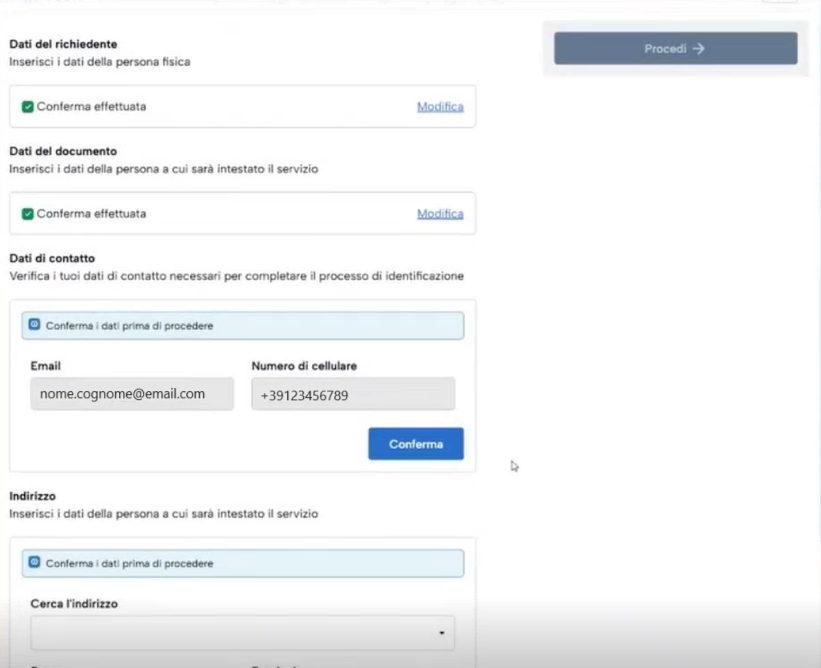This screenshot has width=821, height=668.
Task: Click the dropdown arrow in the address search
Action: pos(442,634)
